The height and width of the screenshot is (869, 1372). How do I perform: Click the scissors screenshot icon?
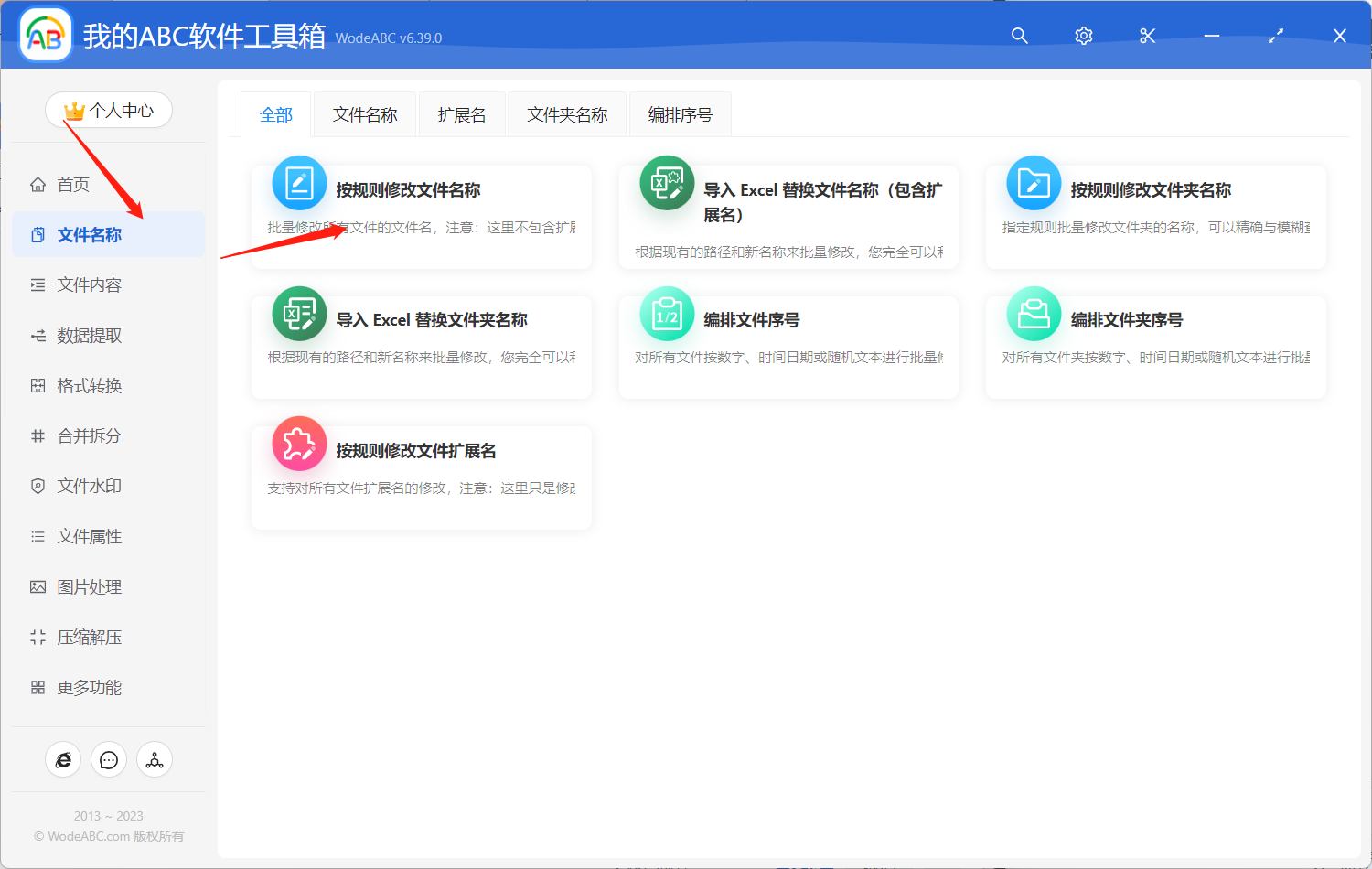[1147, 36]
